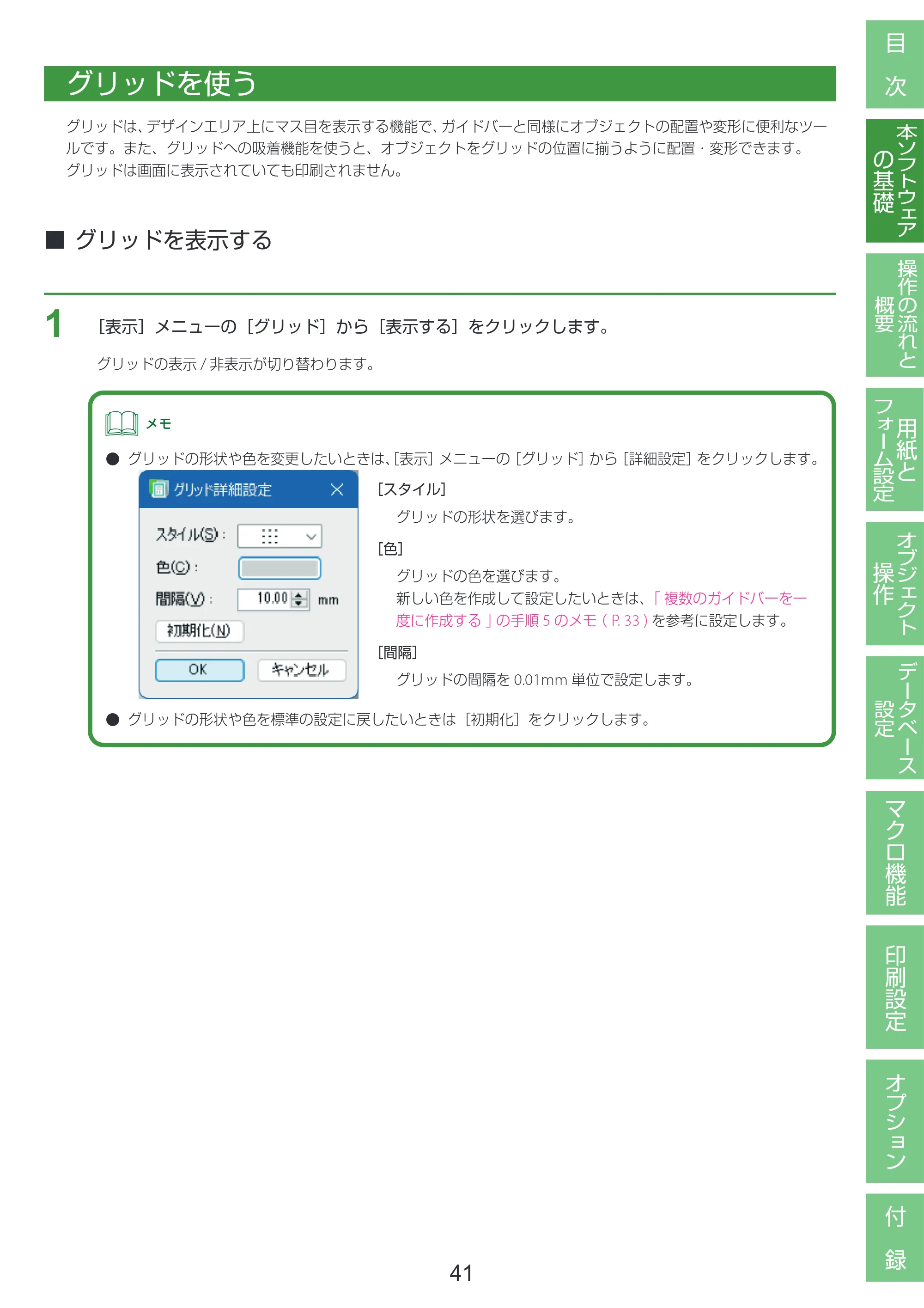Close the グリッド詳細設定 dialog with X
This screenshot has width=924, height=1308.
(337, 489)
